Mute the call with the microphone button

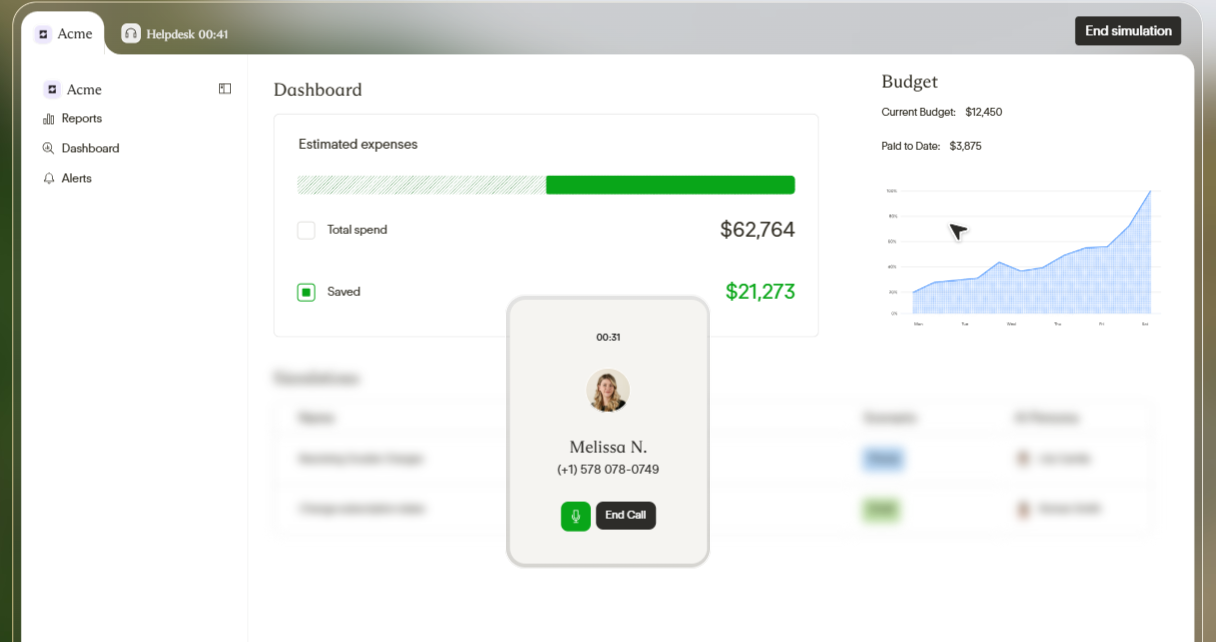coord(575,516)
